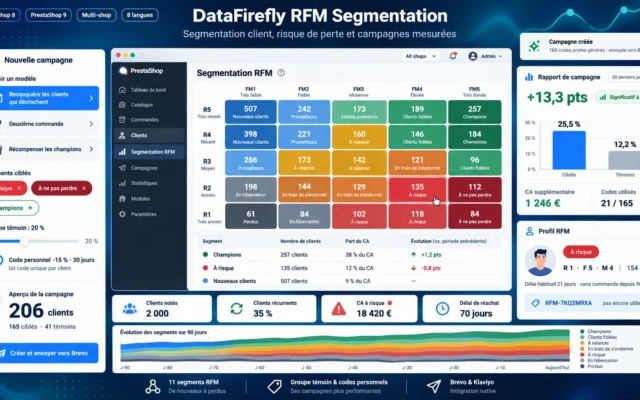Select Clients in the sidebar
The width and height of the screenshot is (640, 400).
point(149,136)
